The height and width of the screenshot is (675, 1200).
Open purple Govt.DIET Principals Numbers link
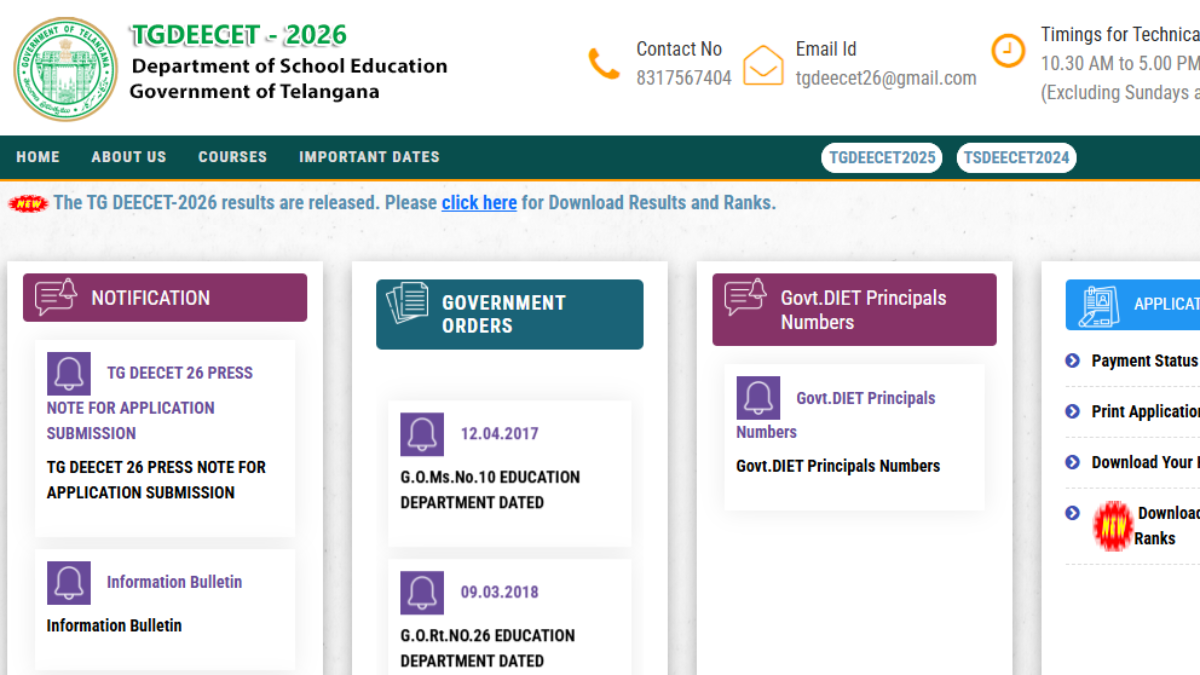(x=836, y=415)
